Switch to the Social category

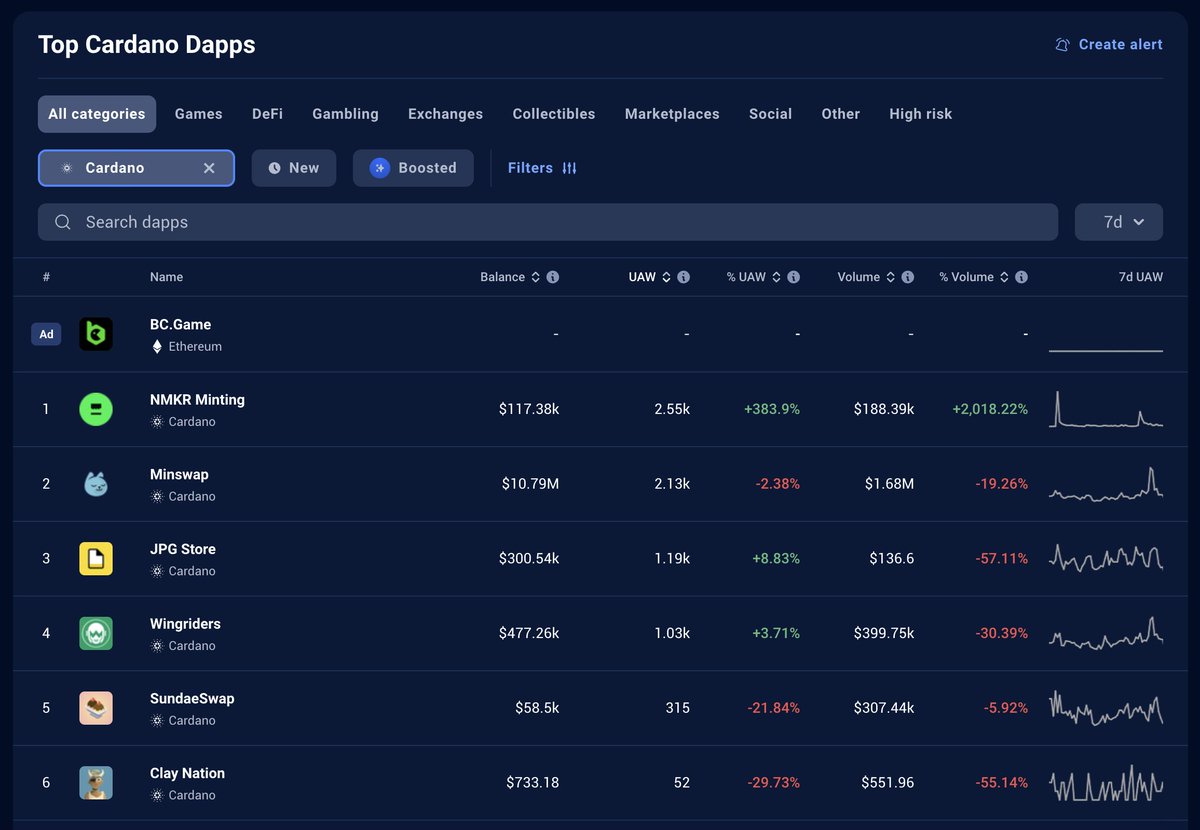tap(770, 114)
